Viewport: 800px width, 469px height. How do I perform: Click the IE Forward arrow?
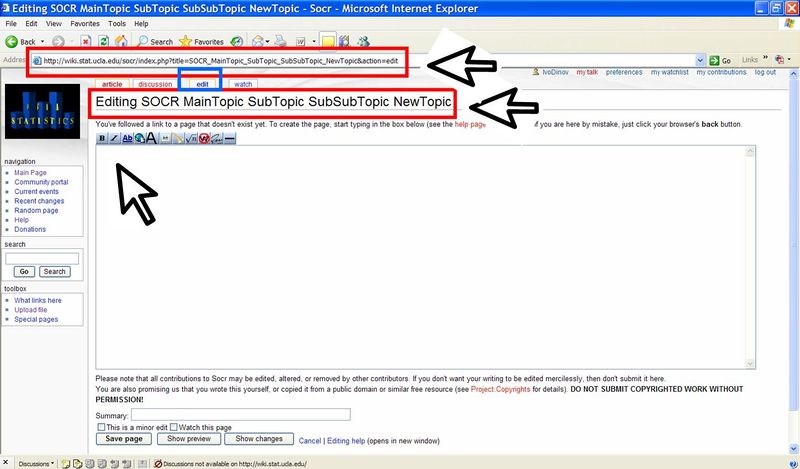(x=58, y=42)
